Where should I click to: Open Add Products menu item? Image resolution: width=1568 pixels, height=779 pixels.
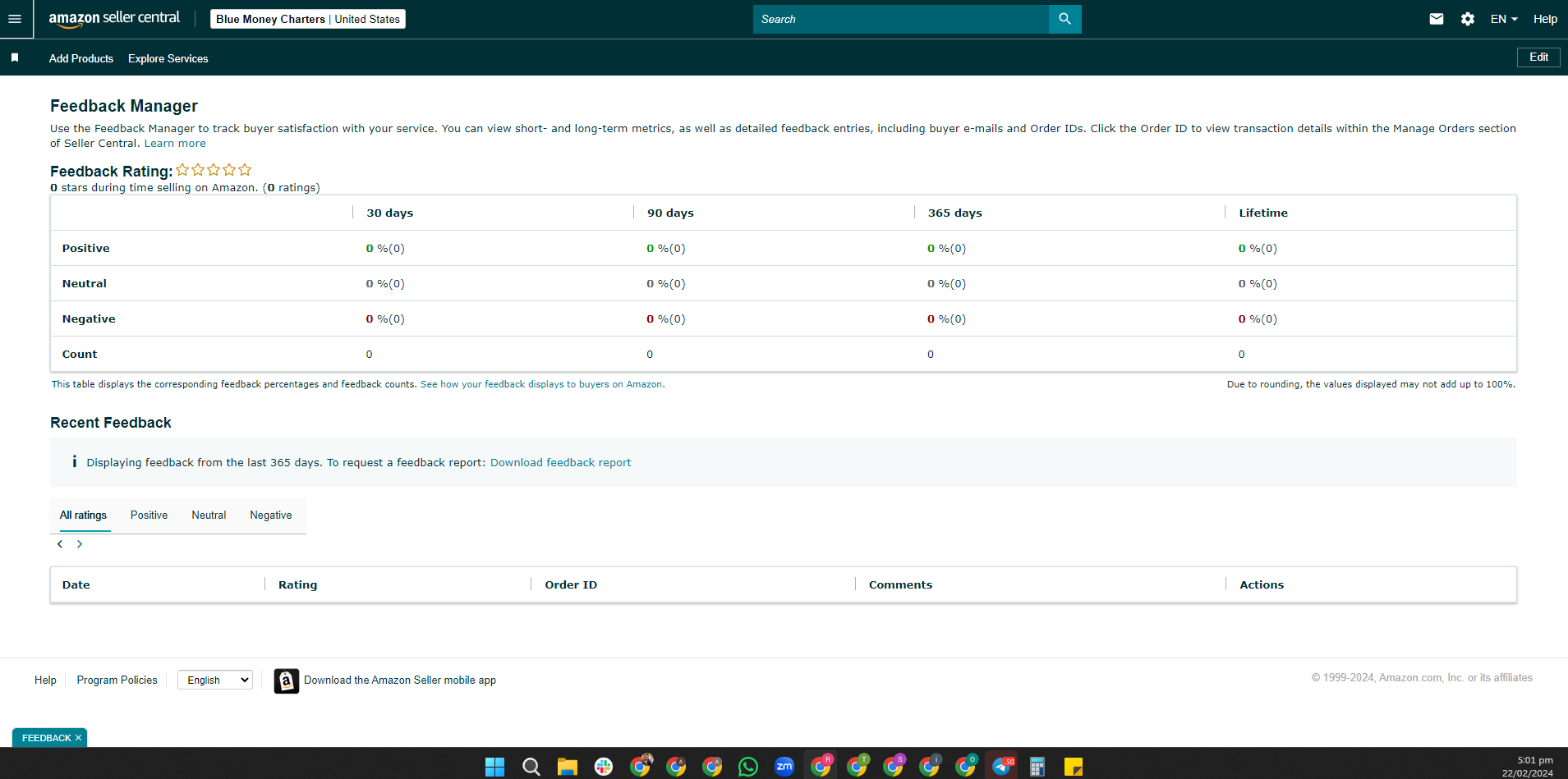(x=81, y=58)
